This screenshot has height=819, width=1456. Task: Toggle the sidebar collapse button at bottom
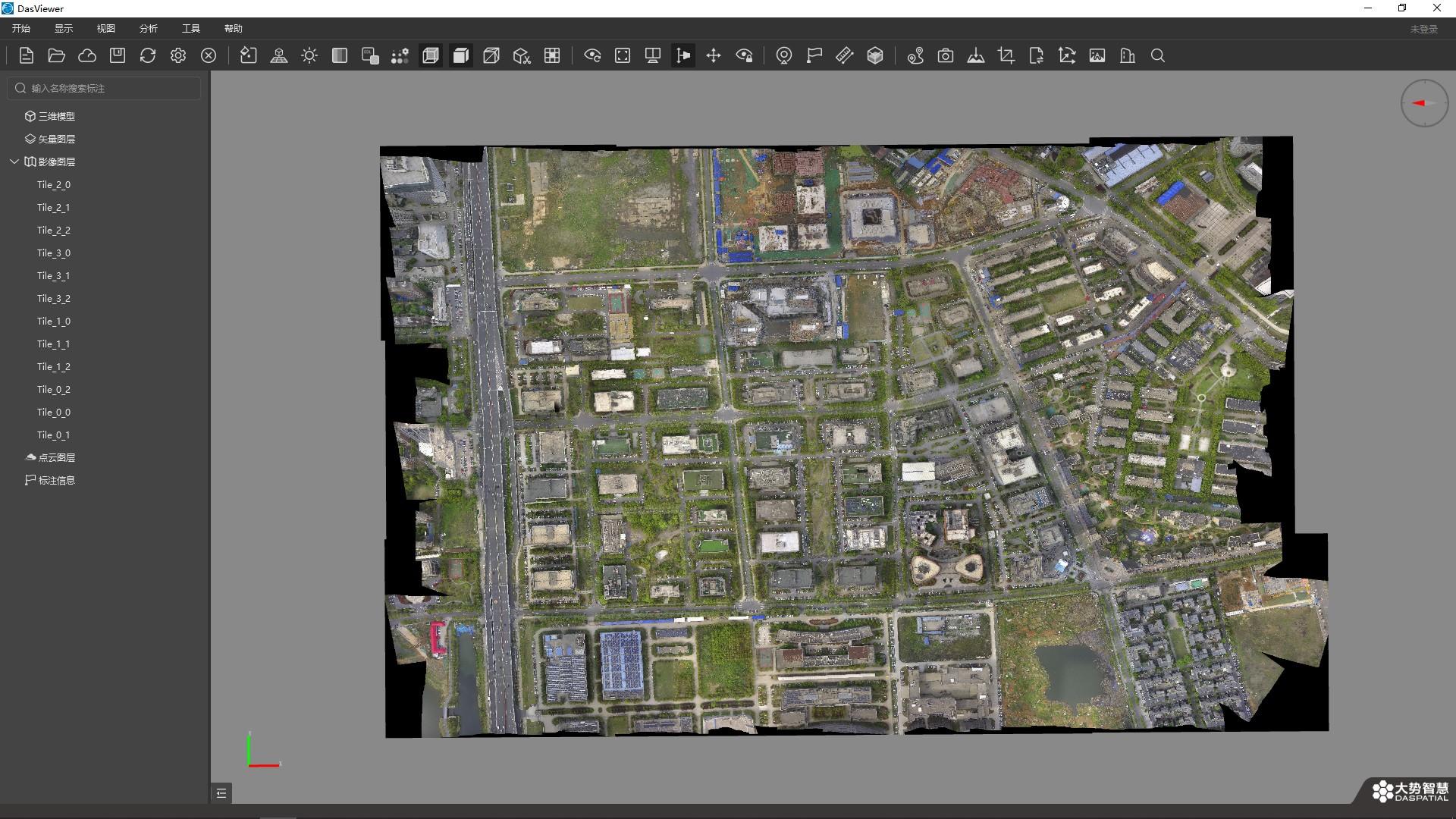pos(221,793)
